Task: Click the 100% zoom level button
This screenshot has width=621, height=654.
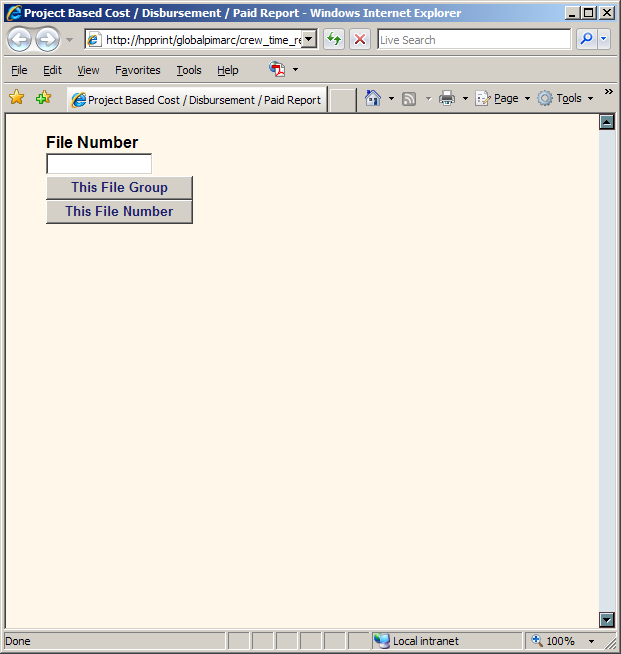Action: pyautogui.click(x=555, y=641)
